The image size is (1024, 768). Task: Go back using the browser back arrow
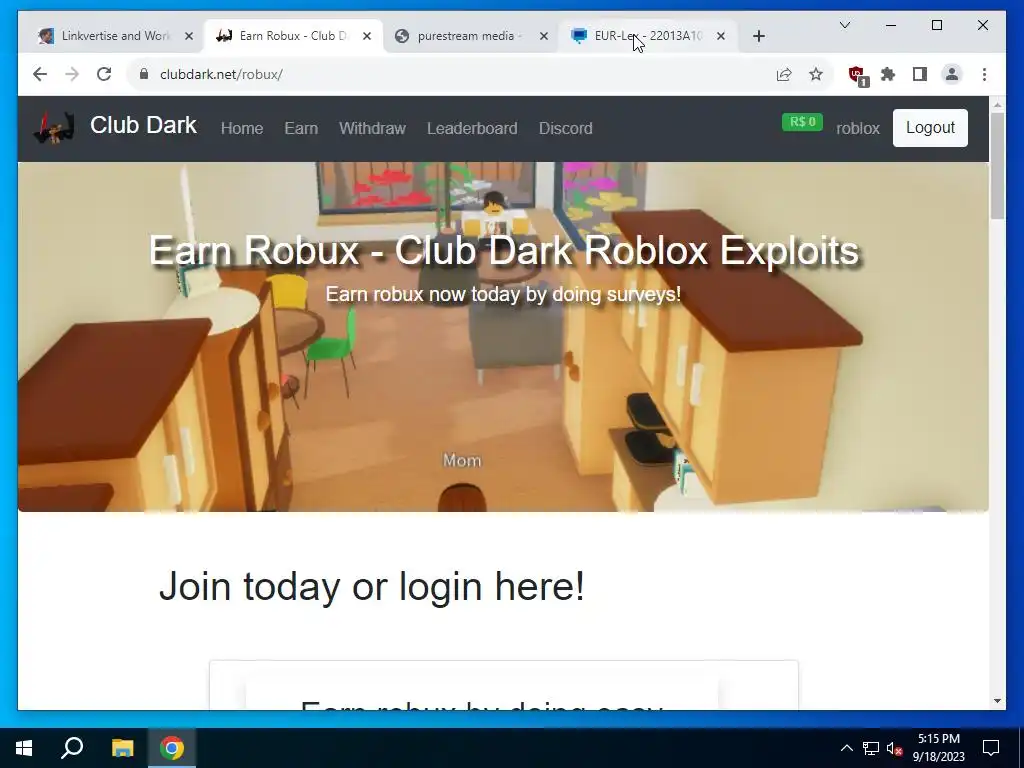pyautogui.click(x=40, y=74)
